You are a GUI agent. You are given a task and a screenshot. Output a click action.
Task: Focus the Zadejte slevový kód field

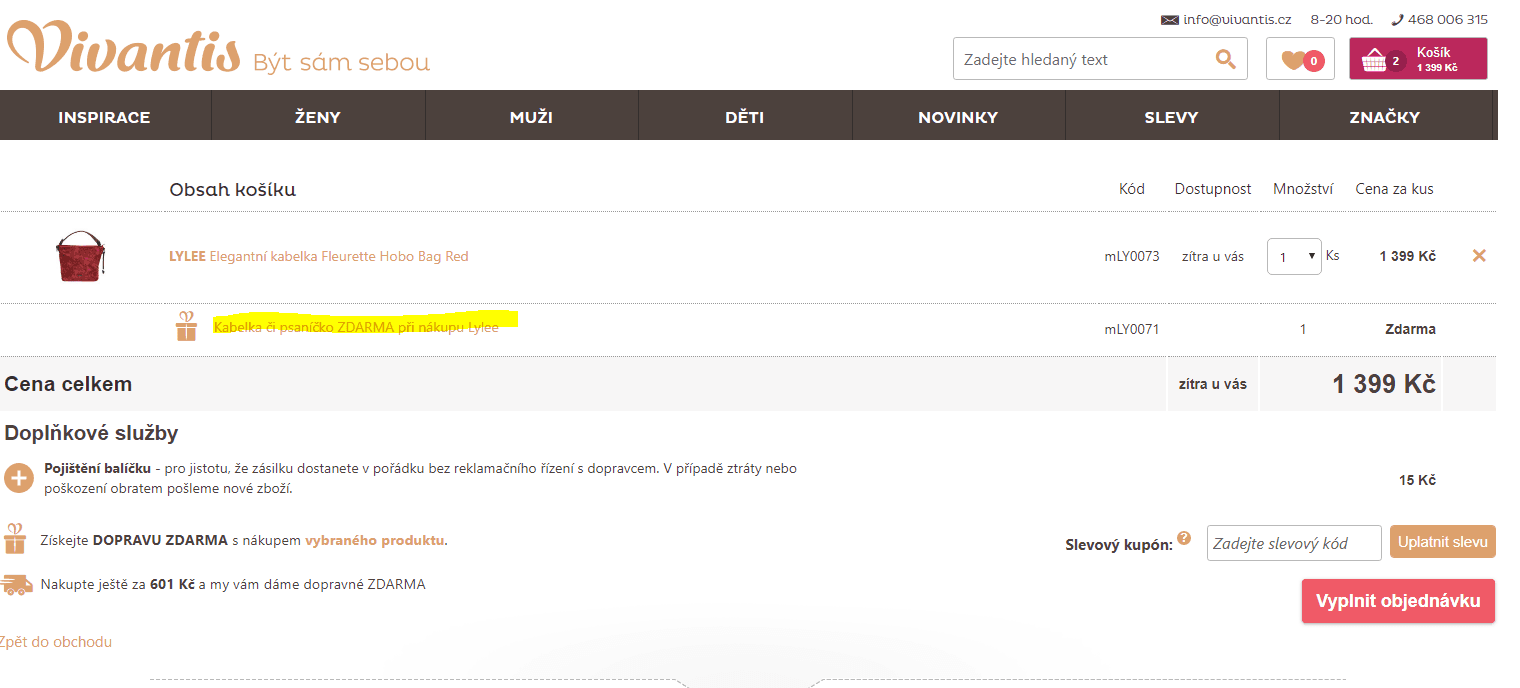pyautogui.click(x=1293, y=543)
